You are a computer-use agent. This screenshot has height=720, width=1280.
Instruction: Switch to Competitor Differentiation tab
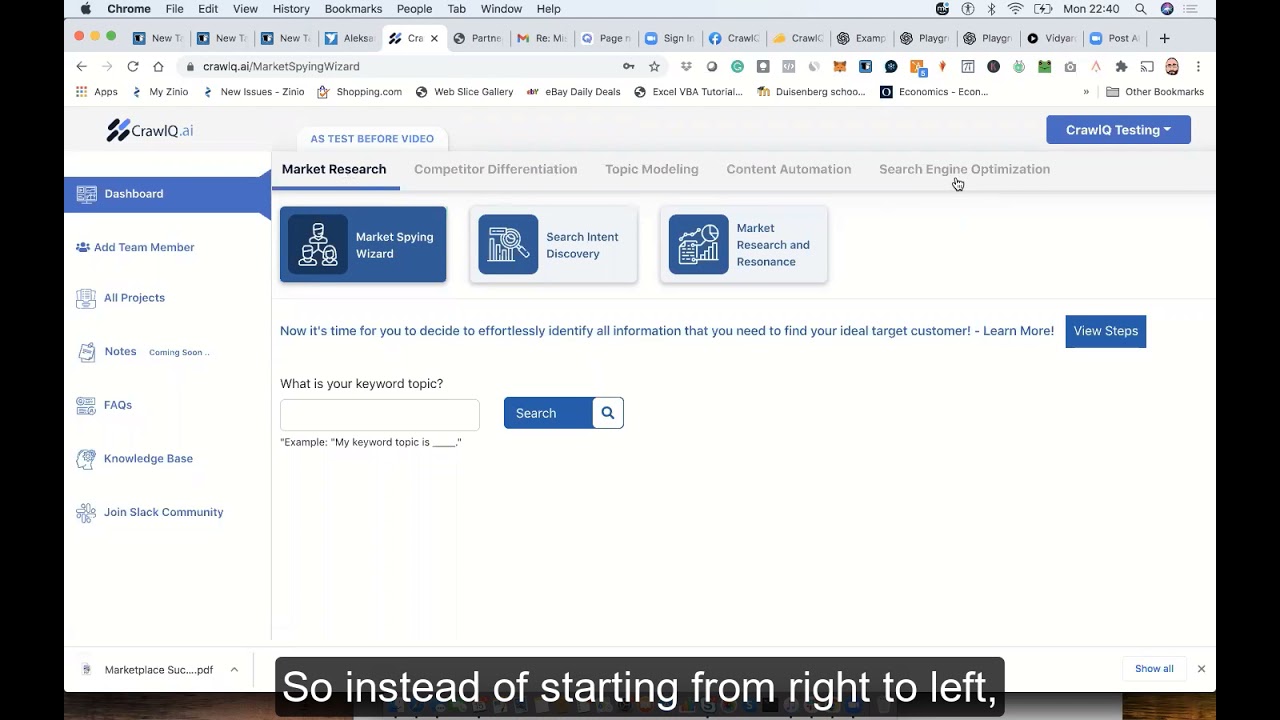tap(495, 169)
